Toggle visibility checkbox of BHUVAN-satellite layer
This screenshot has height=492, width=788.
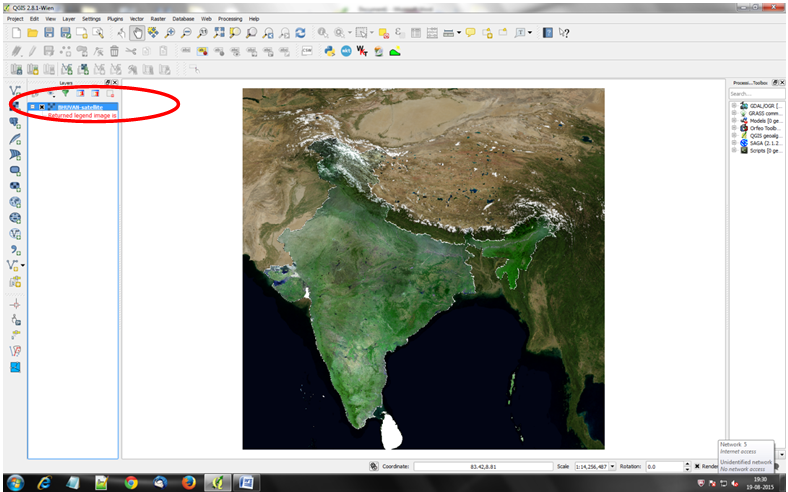pyautogui.click(x=42, y=107)
